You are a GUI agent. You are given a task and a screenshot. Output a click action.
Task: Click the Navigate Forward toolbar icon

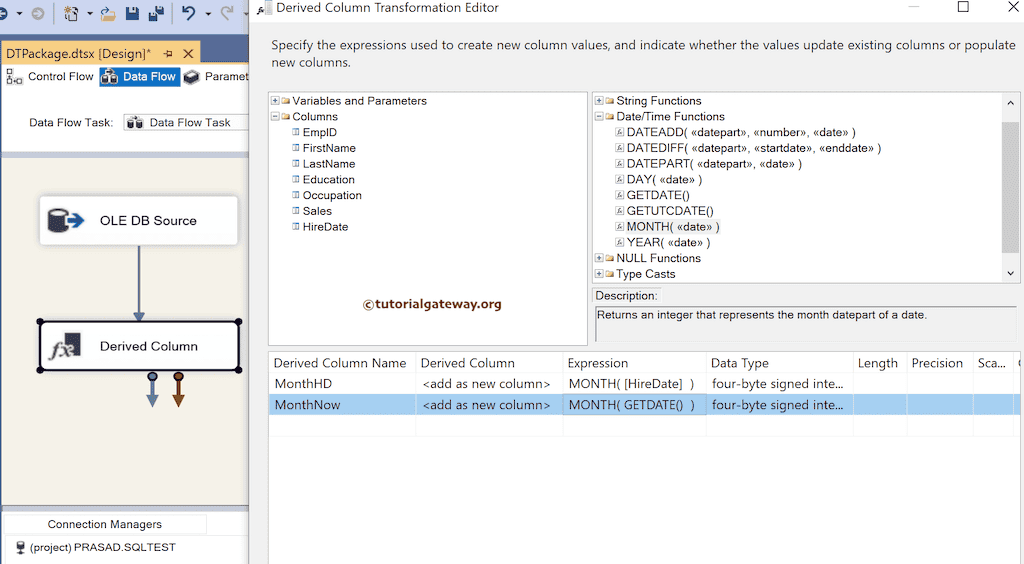coord(38,13)
